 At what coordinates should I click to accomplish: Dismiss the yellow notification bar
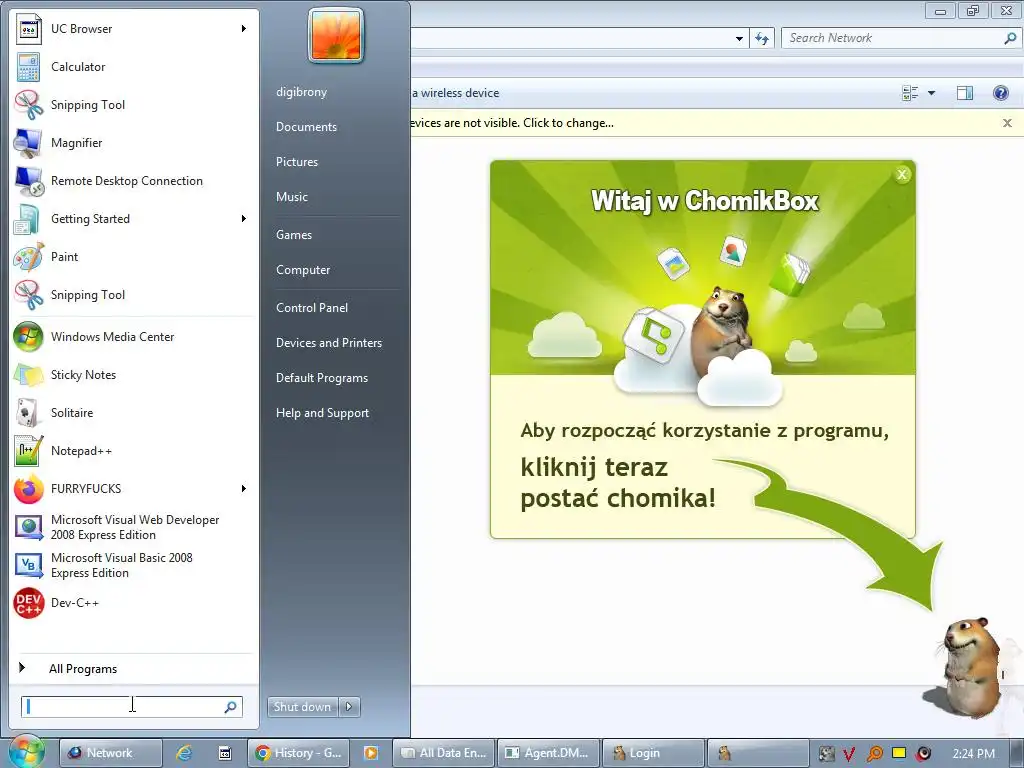1007,123
